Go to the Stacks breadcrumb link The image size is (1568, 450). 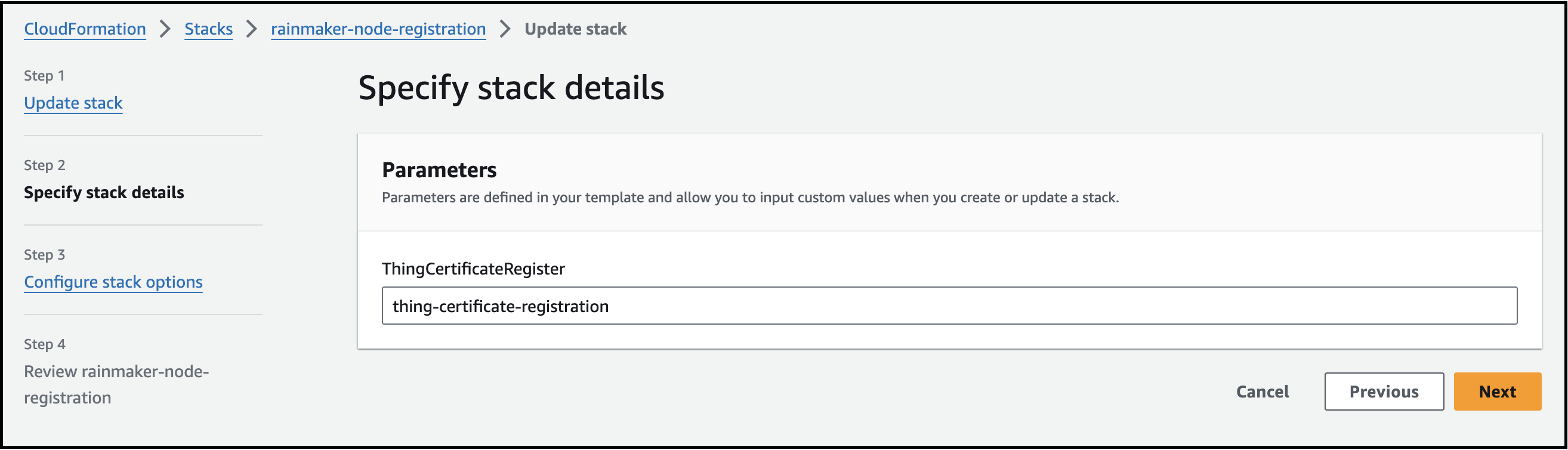coord(208,29)
